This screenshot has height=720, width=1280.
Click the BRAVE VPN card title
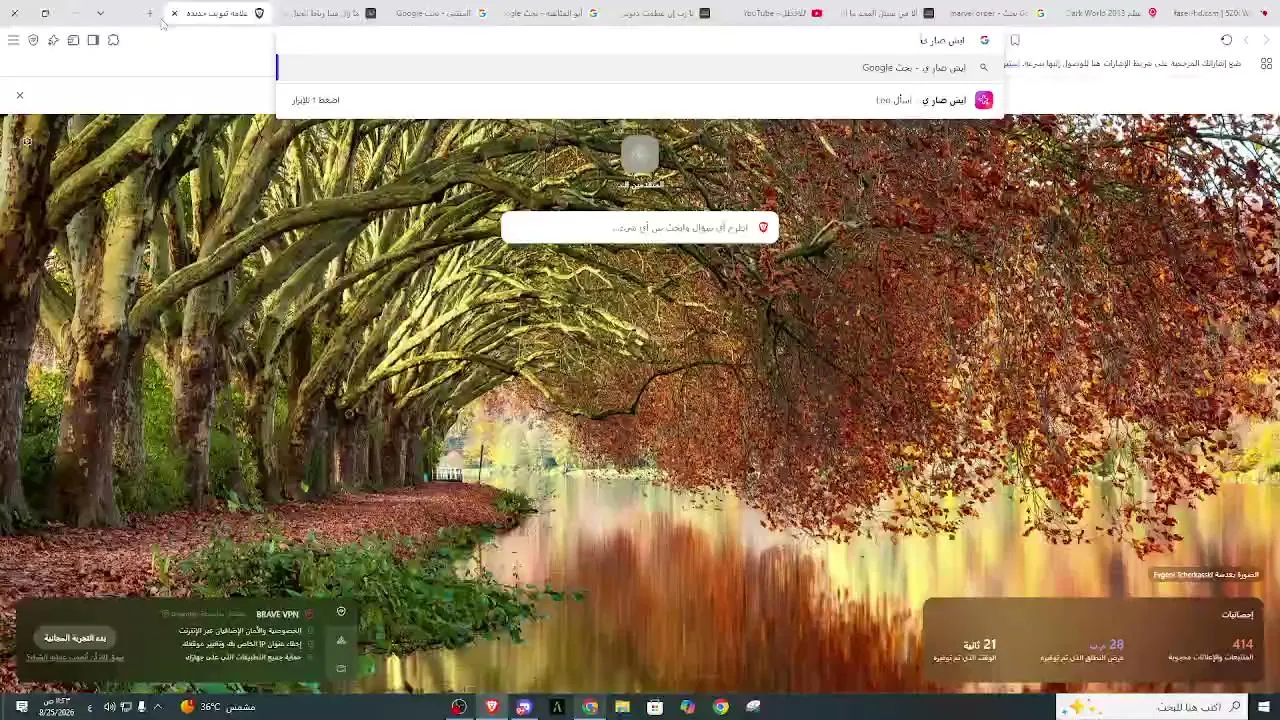pyautogui.click(x=277, y=614)
